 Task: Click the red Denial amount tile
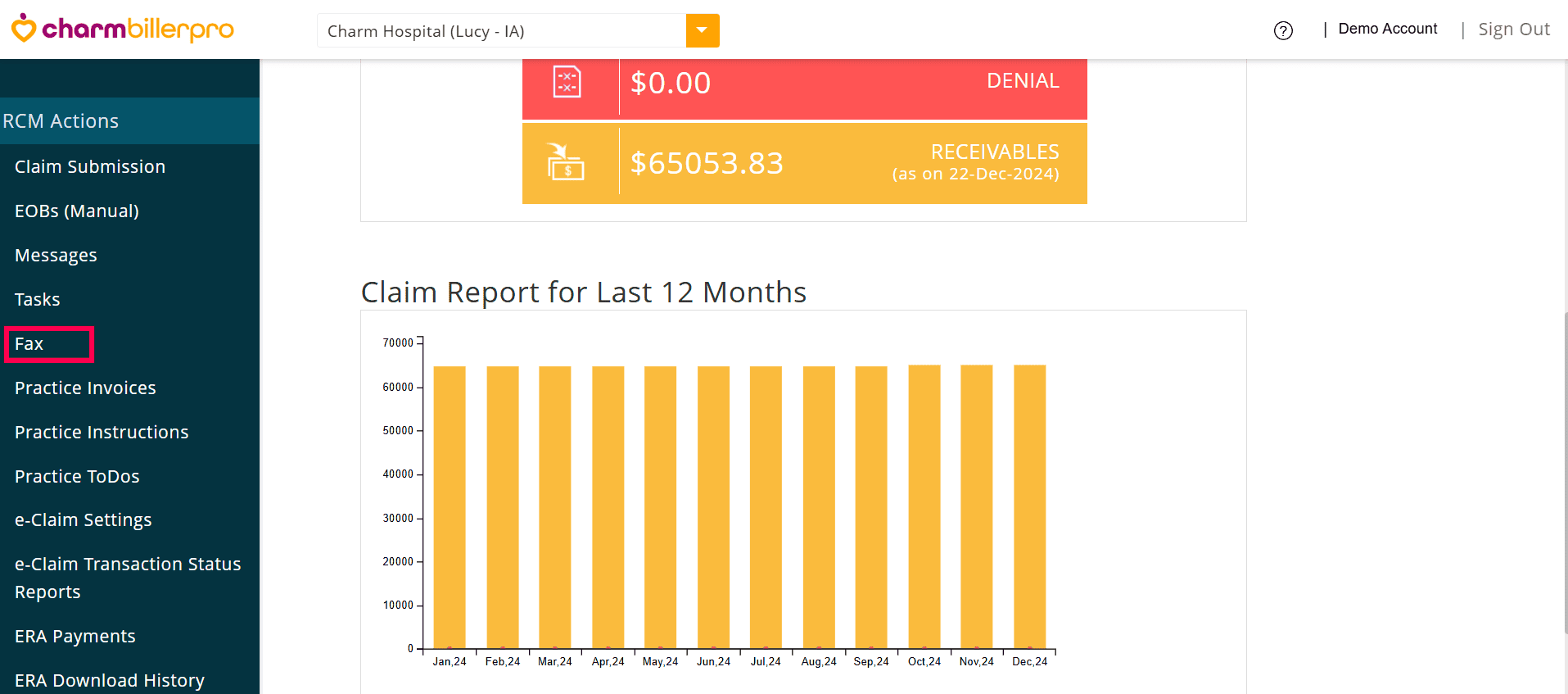[x=852, y=83]
